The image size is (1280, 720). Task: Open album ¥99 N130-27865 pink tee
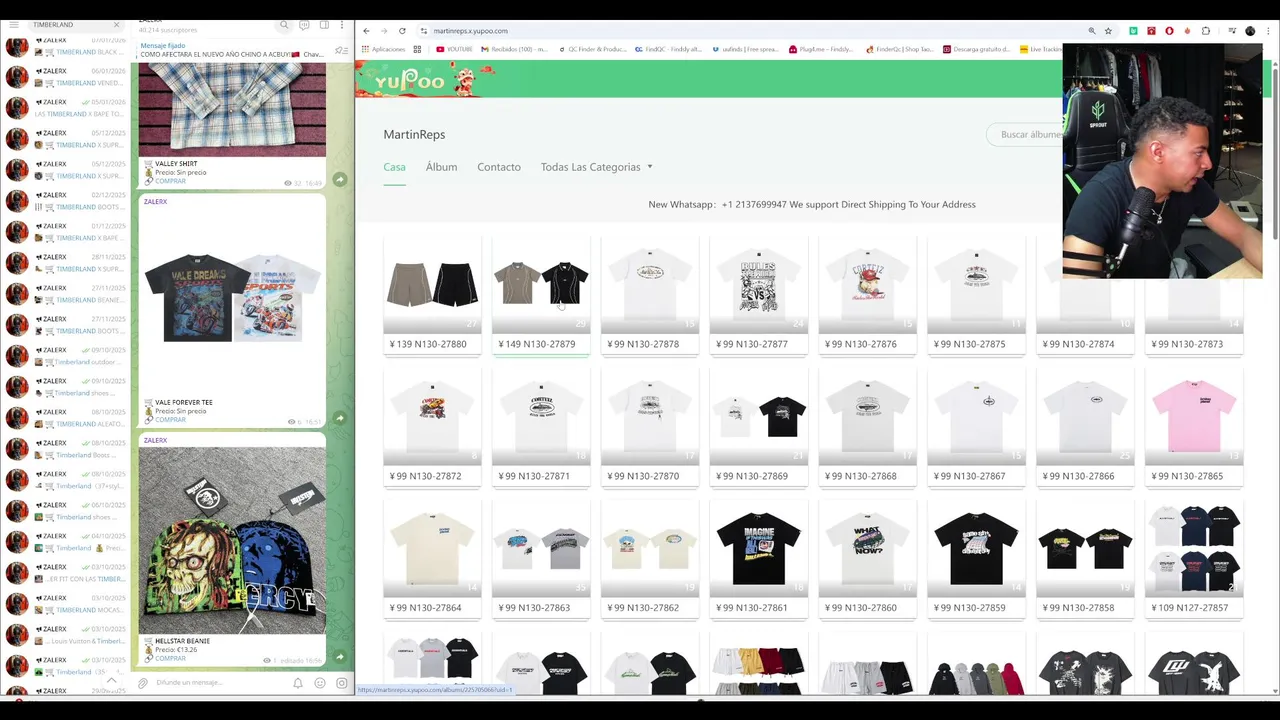pos(1194,427)
